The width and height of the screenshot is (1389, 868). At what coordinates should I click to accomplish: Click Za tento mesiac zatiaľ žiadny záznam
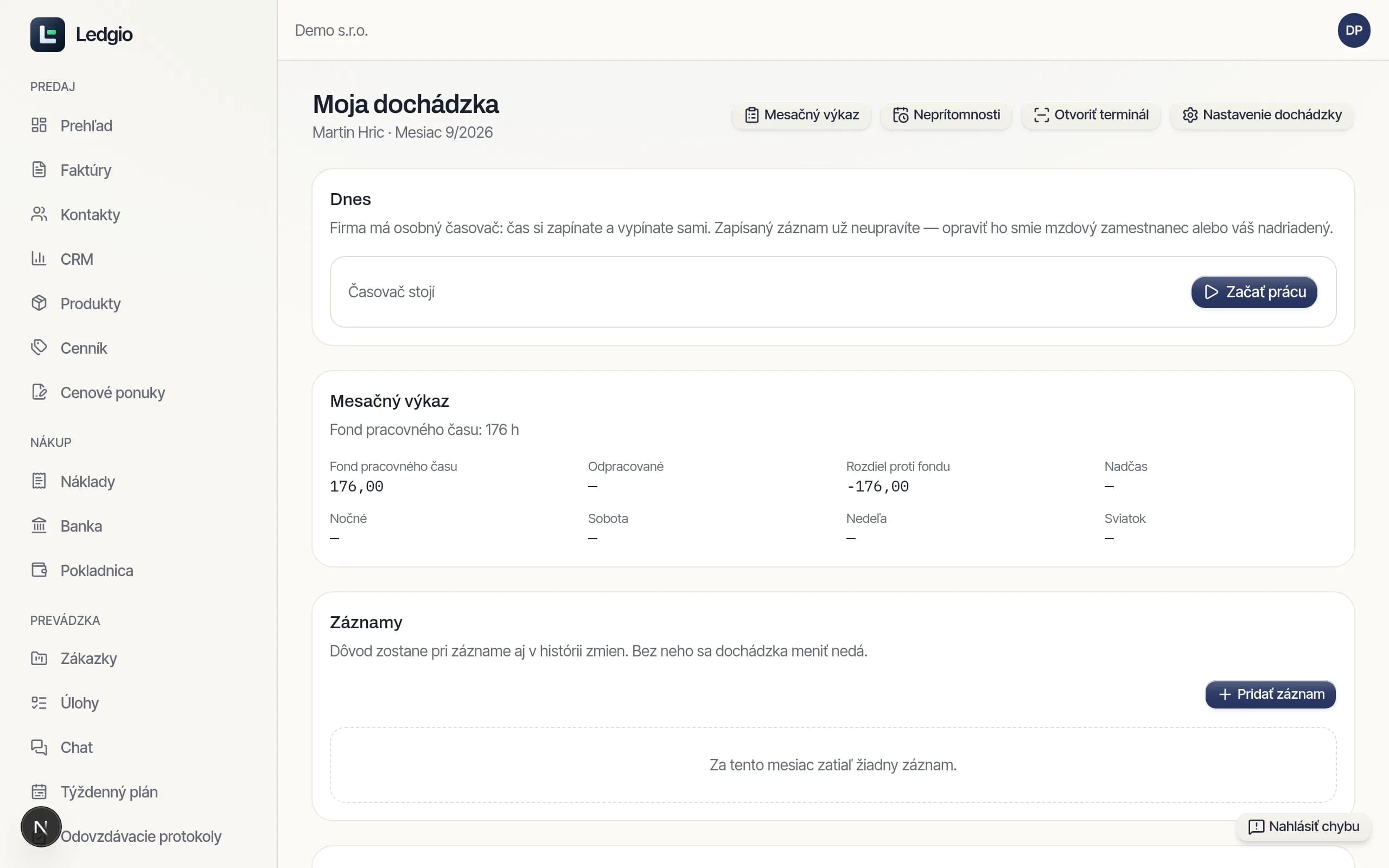pyautogui.click(x=833, y=765)
